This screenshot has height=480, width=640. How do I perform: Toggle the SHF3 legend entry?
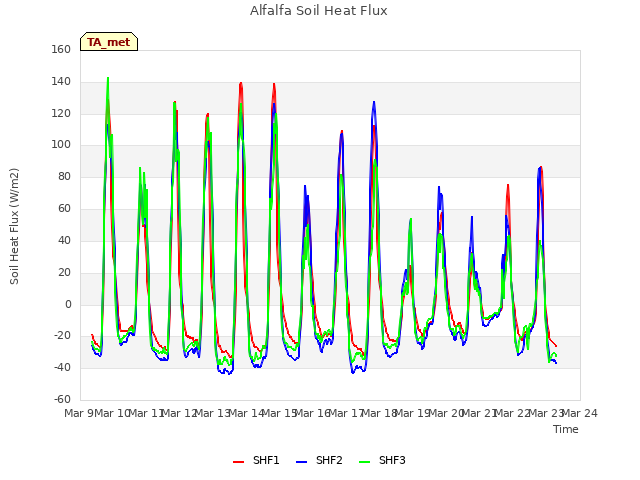(x=382, y=460)
